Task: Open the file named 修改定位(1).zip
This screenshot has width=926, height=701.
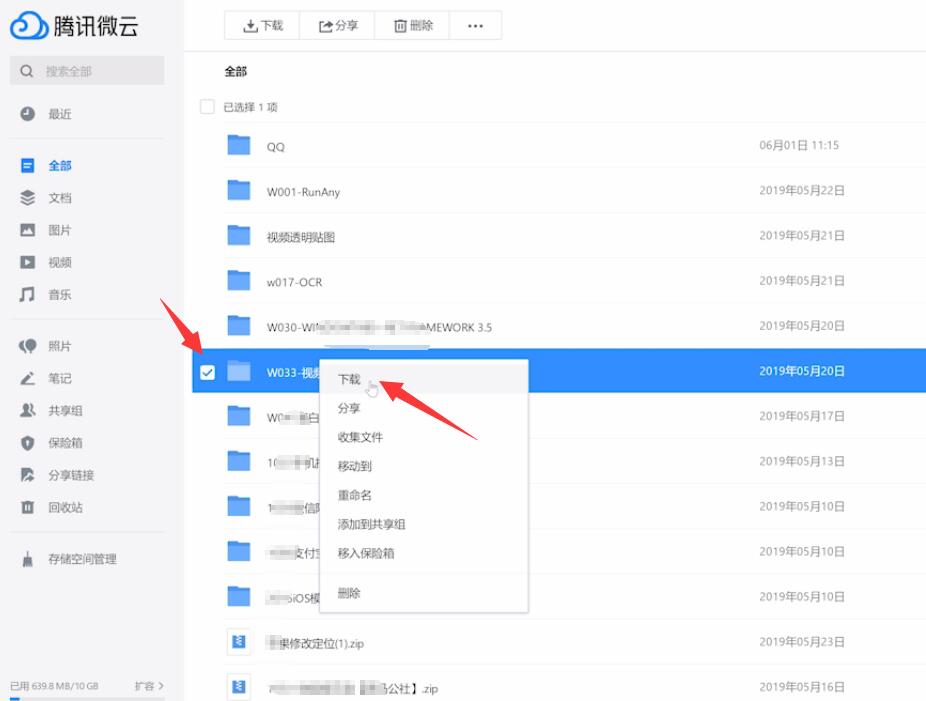Action: click(x=315, y=644)
